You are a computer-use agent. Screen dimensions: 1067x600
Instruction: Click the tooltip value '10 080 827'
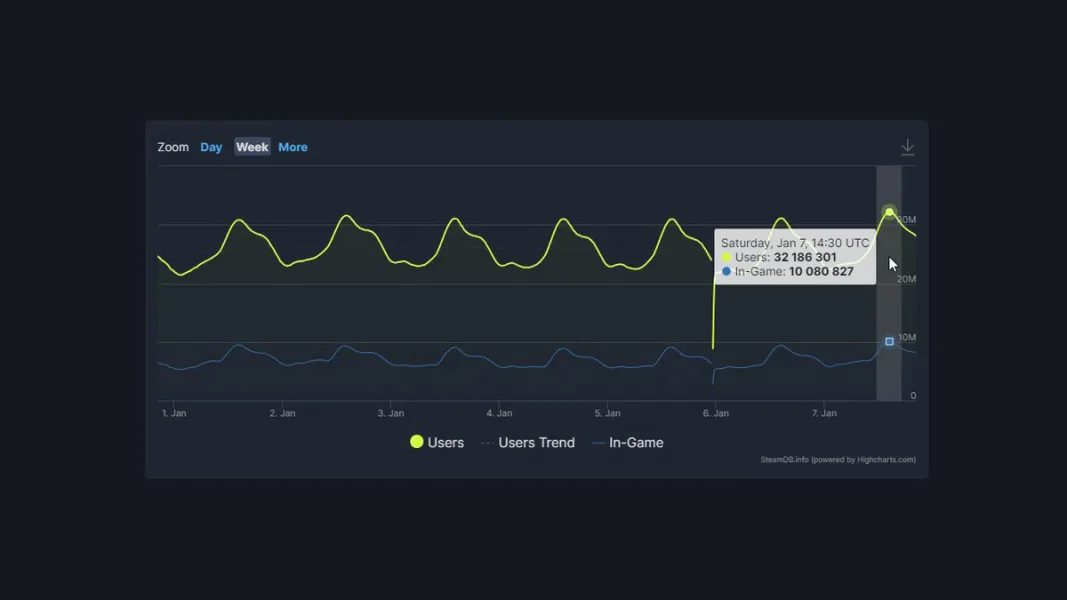coord(821,271)
